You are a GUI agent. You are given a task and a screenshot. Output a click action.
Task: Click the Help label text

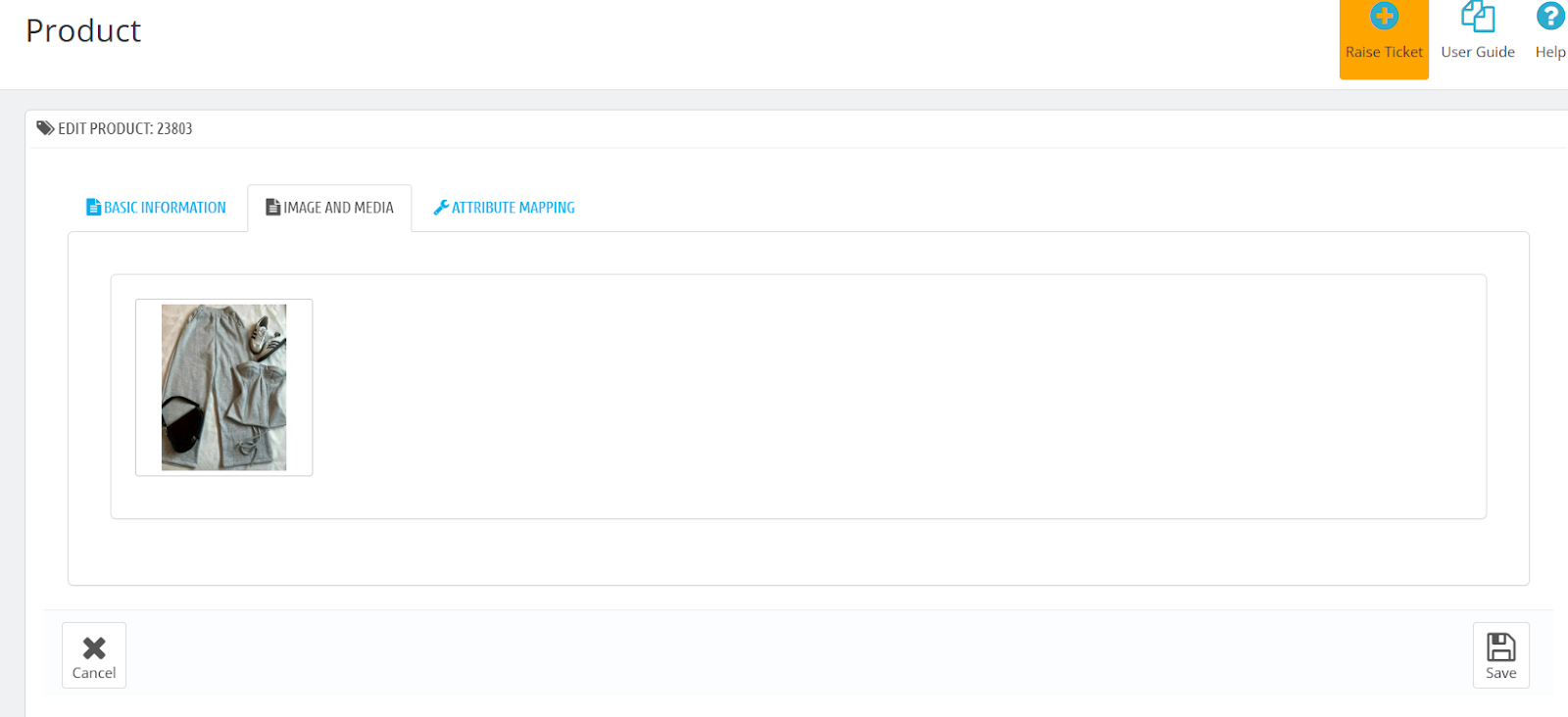[1549, 52]
